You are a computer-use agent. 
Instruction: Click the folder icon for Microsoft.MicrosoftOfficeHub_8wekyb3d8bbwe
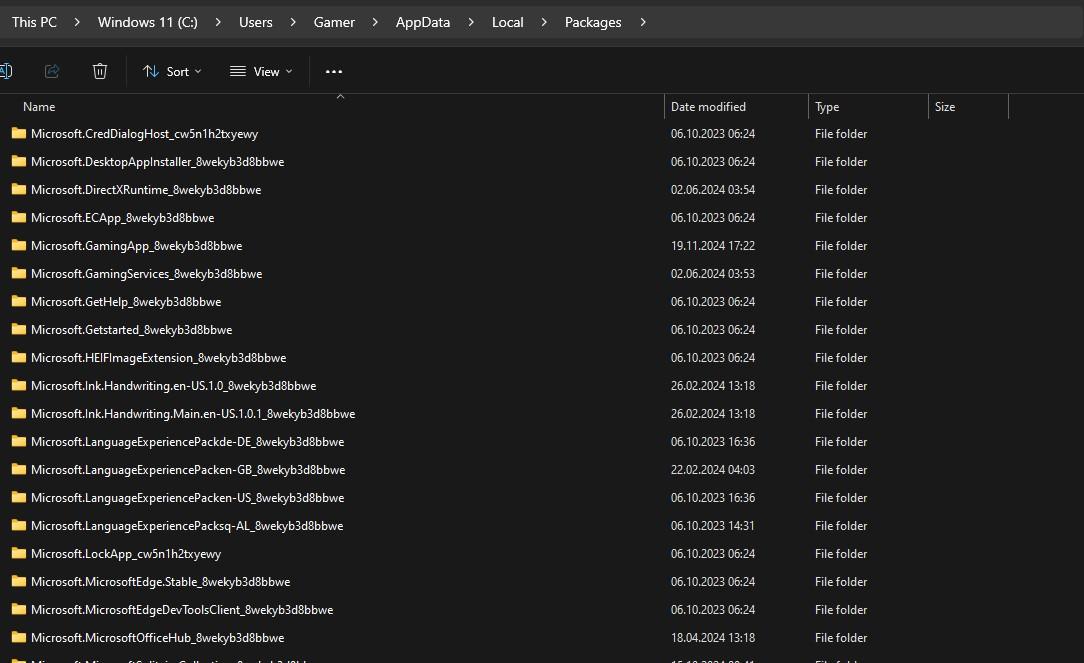coord(18,637)
